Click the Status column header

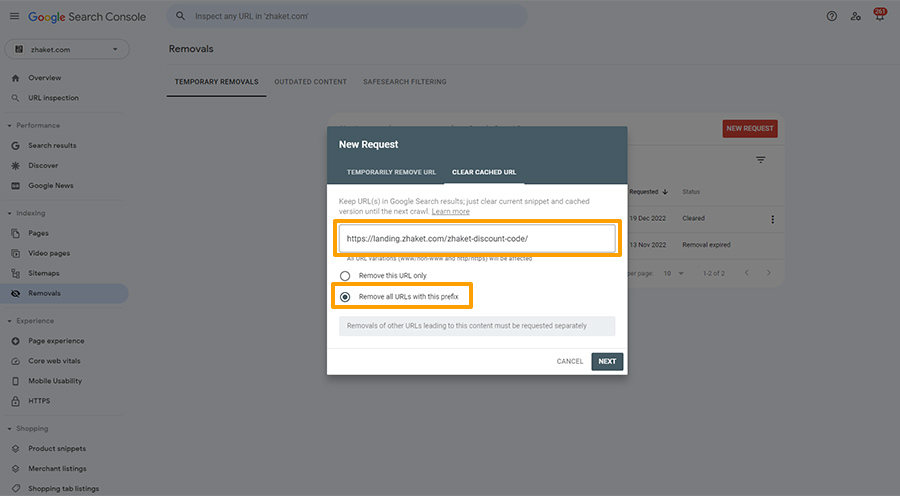pos(691,192)
